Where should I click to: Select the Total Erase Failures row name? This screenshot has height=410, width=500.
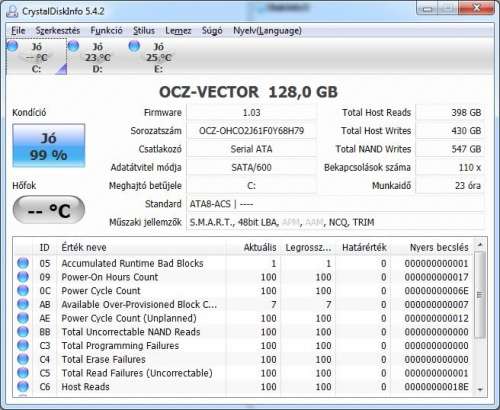[x=103, y=359]
